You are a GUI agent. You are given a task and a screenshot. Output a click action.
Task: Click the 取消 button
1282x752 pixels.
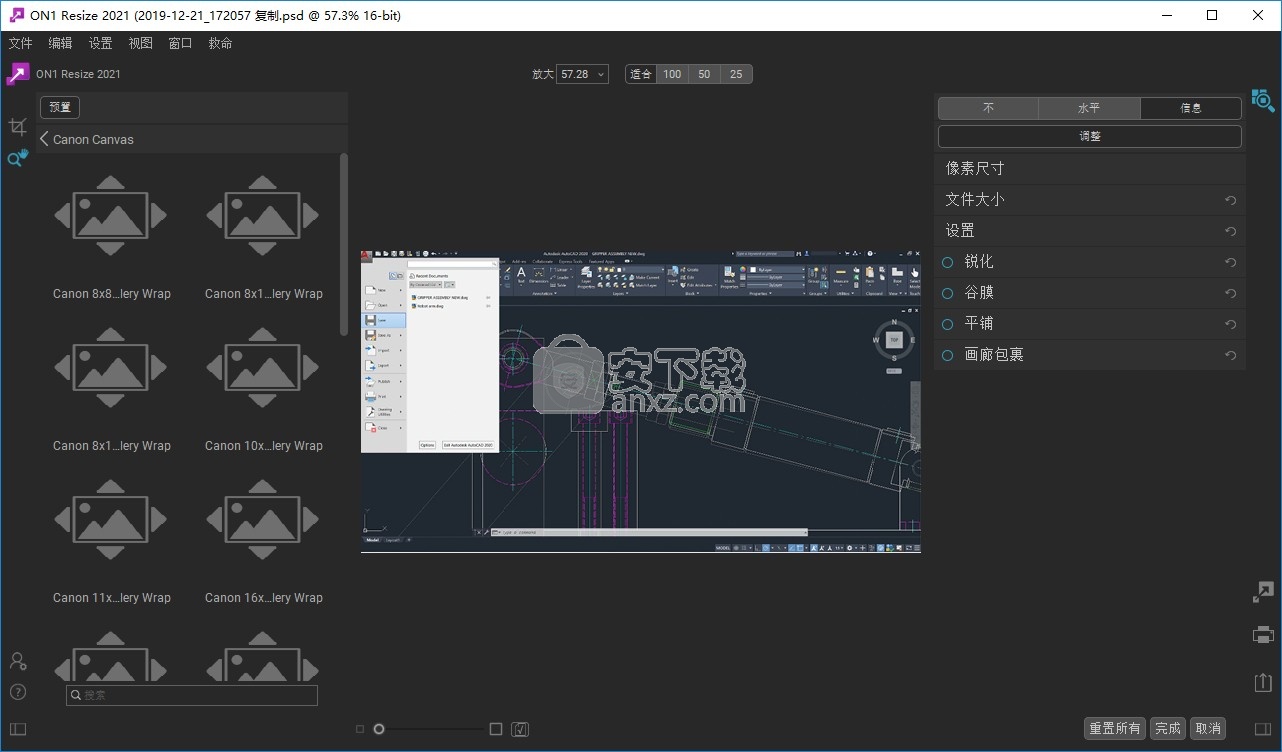tap(1208, 728)
